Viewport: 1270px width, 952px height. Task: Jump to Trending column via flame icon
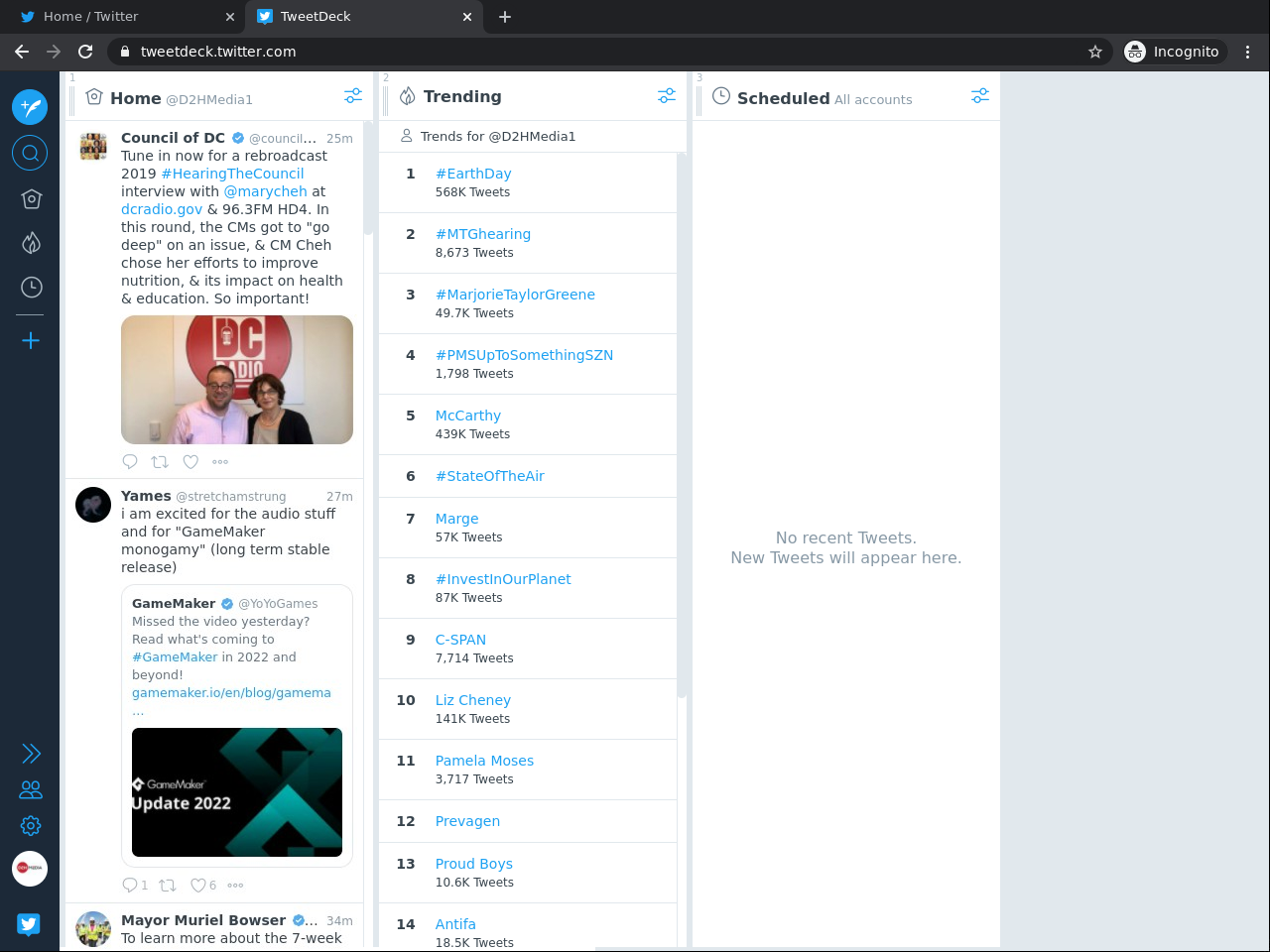pos(31,242)
